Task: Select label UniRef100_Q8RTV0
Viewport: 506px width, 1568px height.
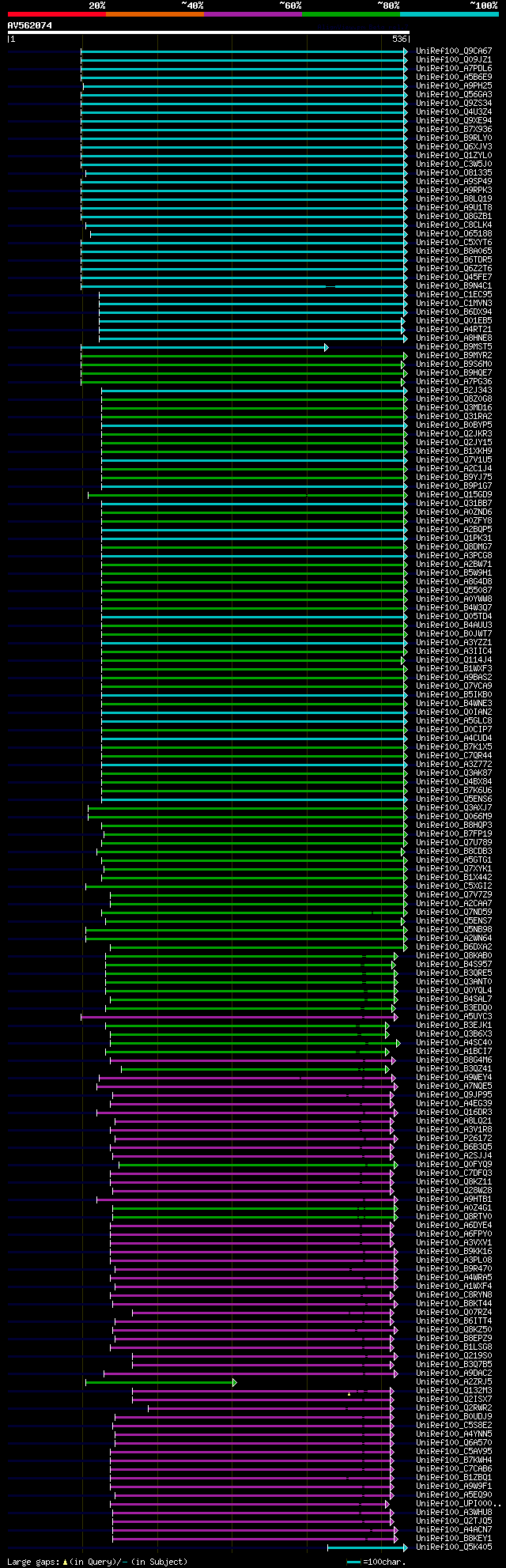Action: [x=454, y=1216]
